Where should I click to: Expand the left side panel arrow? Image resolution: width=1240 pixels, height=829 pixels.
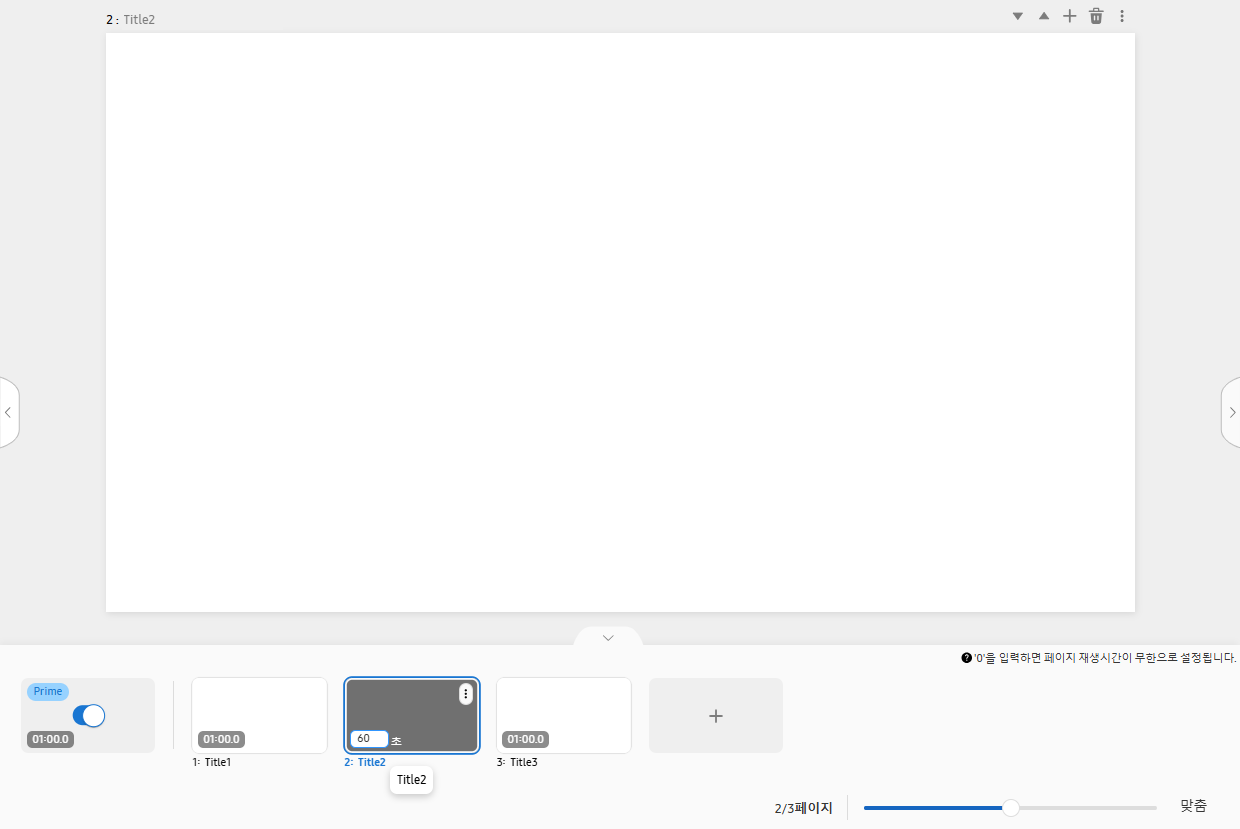pyautogui.click(x=8, y=412)
